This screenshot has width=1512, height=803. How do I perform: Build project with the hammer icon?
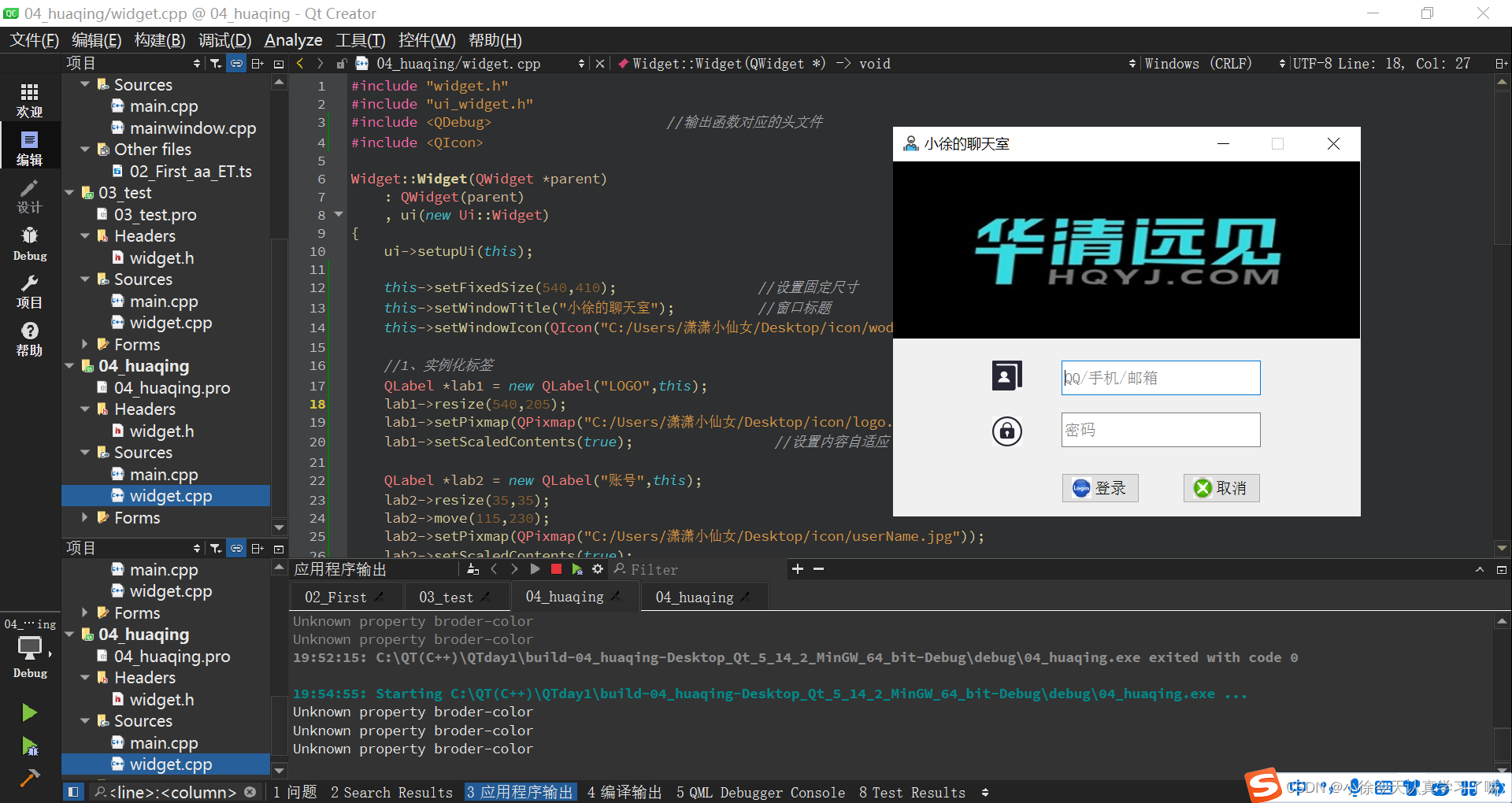(29, 778)
